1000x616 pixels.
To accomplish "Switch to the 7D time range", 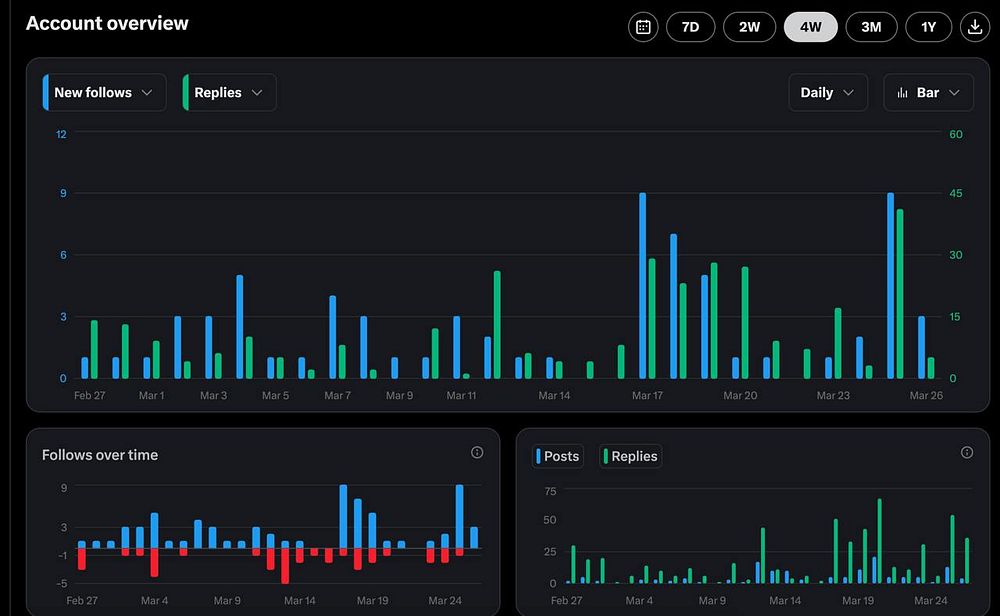I will [x=691, y=27].
